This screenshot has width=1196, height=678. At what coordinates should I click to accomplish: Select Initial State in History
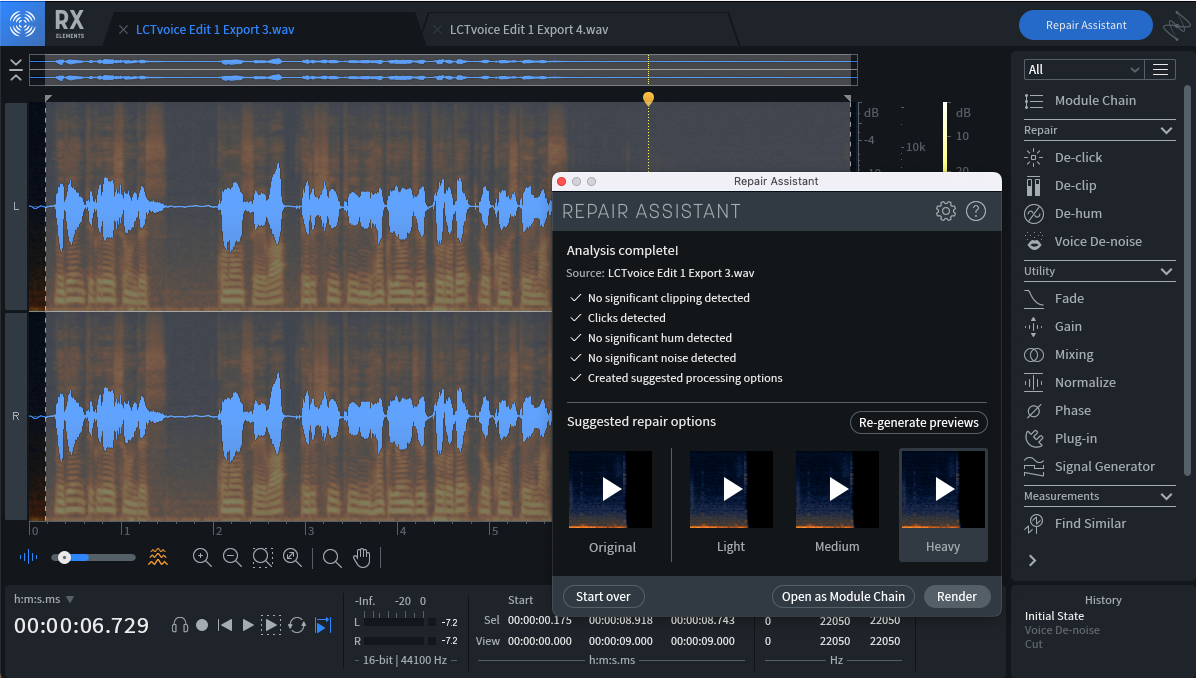coord(1054,616)
